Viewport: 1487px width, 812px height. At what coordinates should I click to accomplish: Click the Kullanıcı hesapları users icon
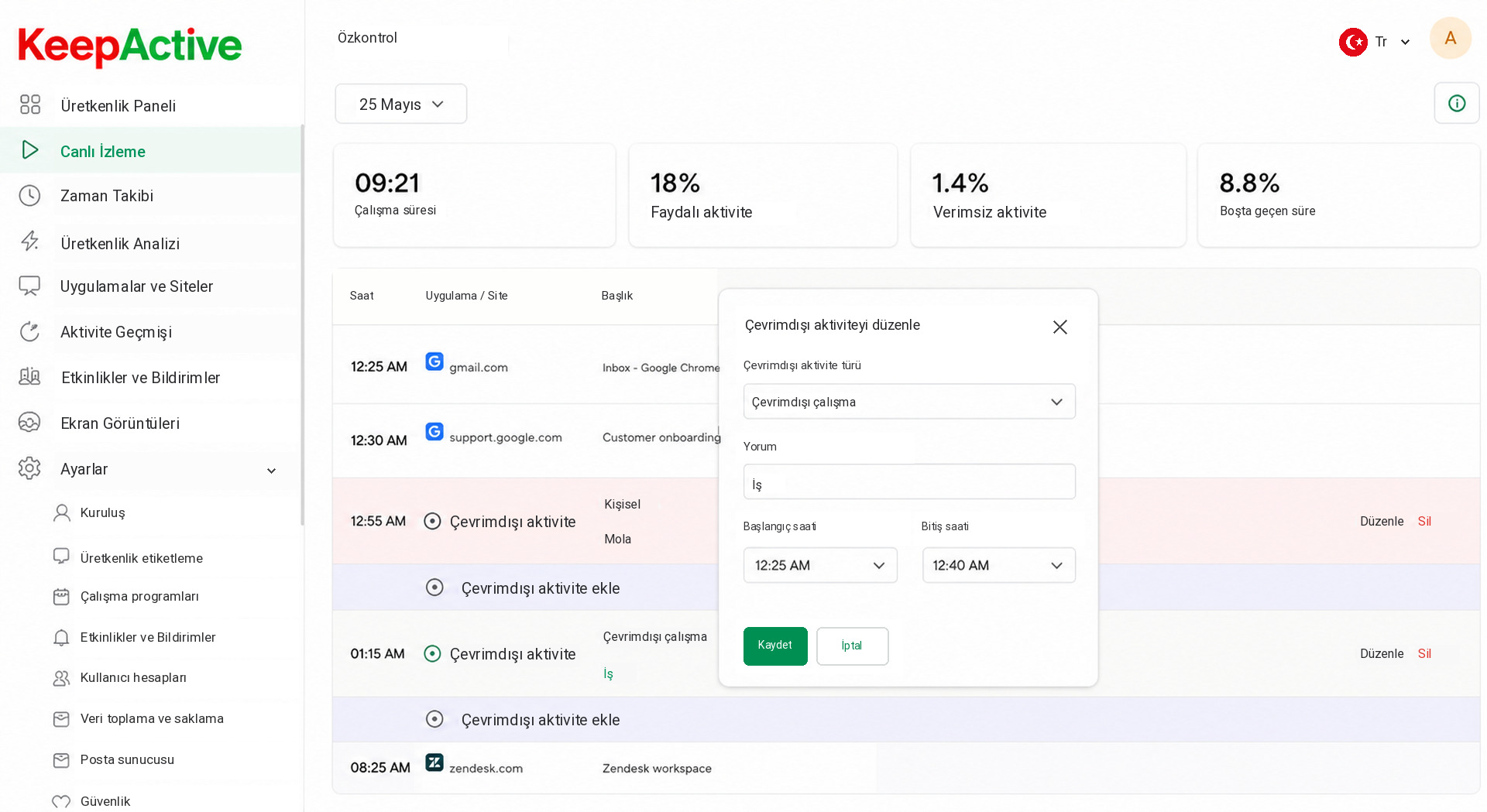click(x=61, y=677)
